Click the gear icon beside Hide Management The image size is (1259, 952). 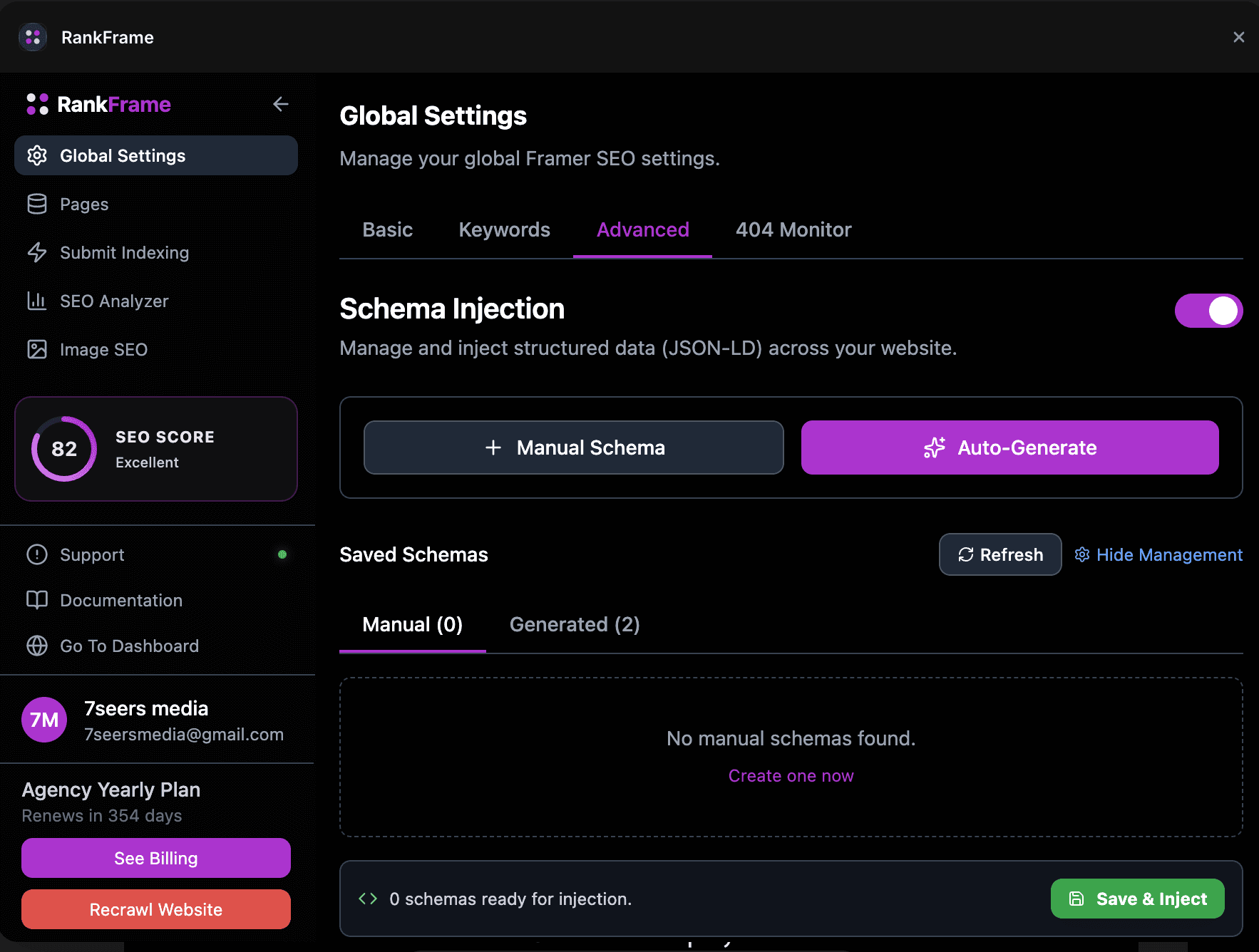(1082, 554)
